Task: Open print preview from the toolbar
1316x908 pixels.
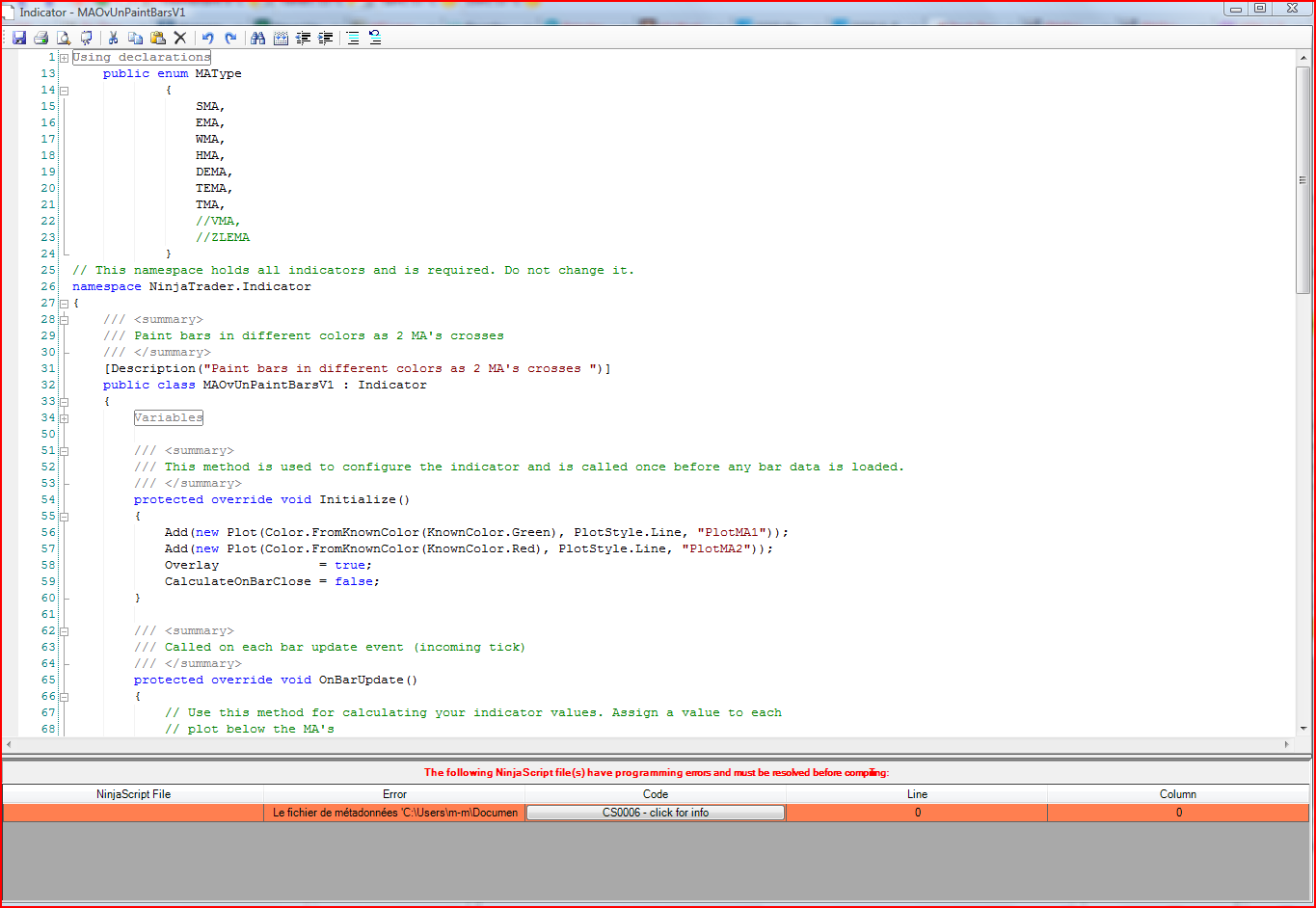Action: click(x=64, y=38)
